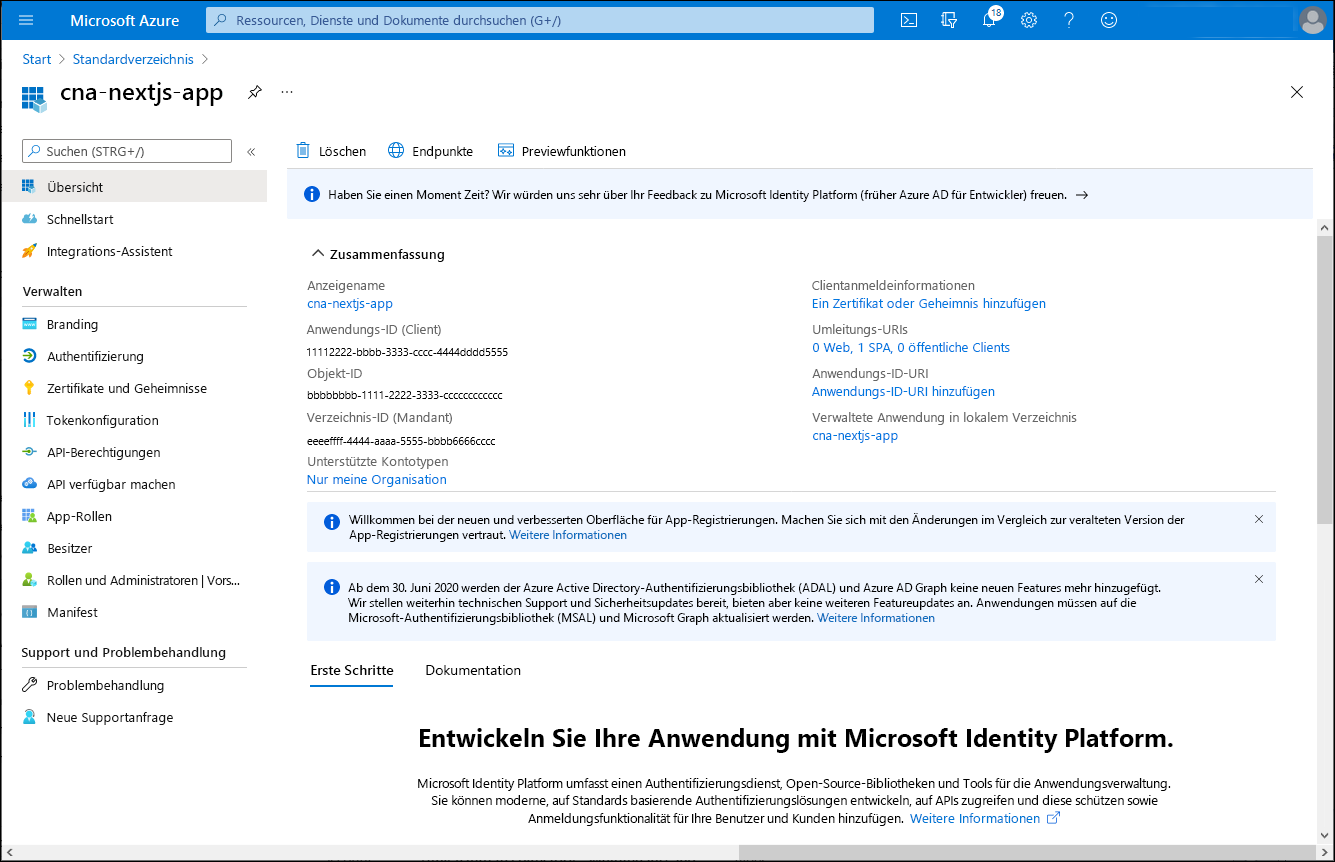This screenshot has width=1335, height=862.
Task: Select the Objekt-ID value bbbbbbbb-1111
Action: click(405, 396)
